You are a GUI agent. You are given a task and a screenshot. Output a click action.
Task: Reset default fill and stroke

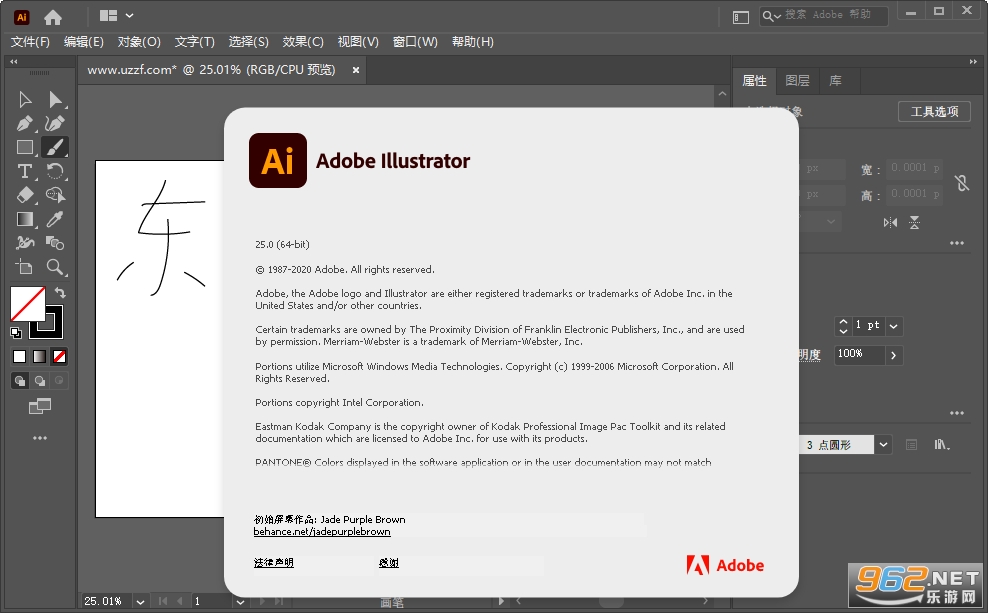click(16, 332)
